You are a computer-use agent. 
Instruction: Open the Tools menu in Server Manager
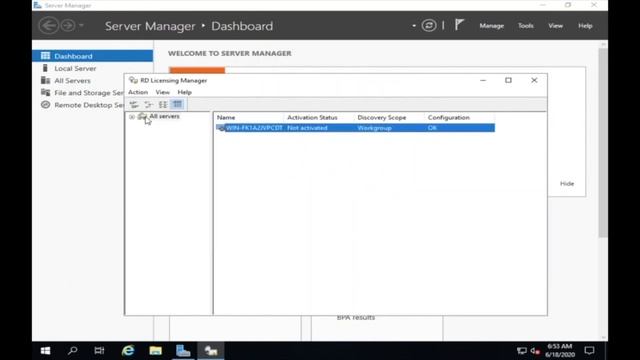pos(526,26)
